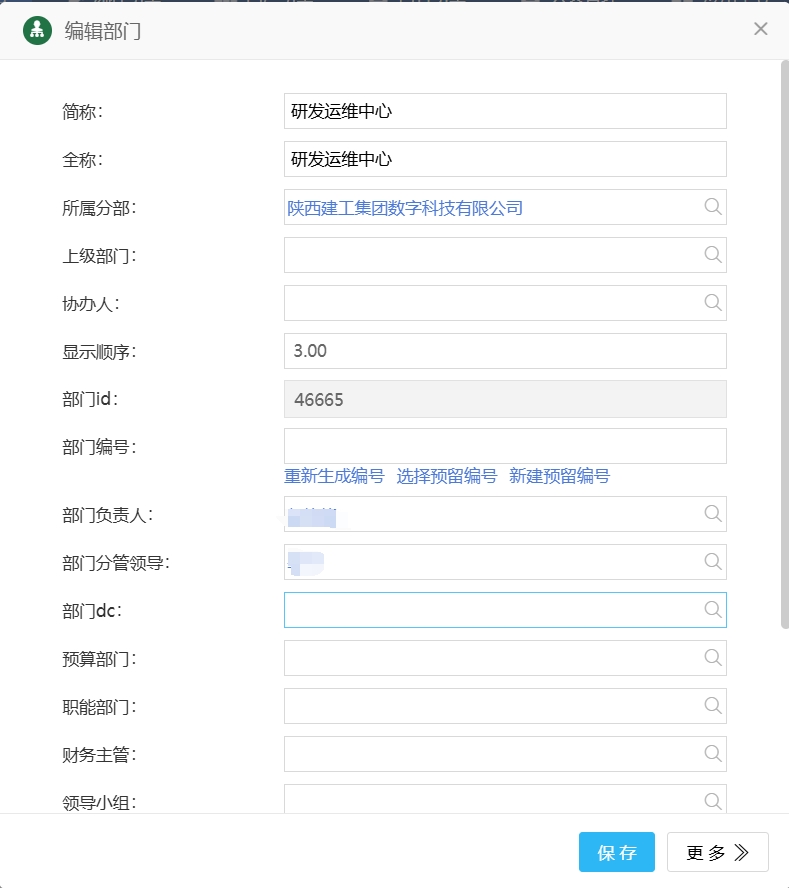Open lookup for 部门分管领导 field

(x=712, y=562)
